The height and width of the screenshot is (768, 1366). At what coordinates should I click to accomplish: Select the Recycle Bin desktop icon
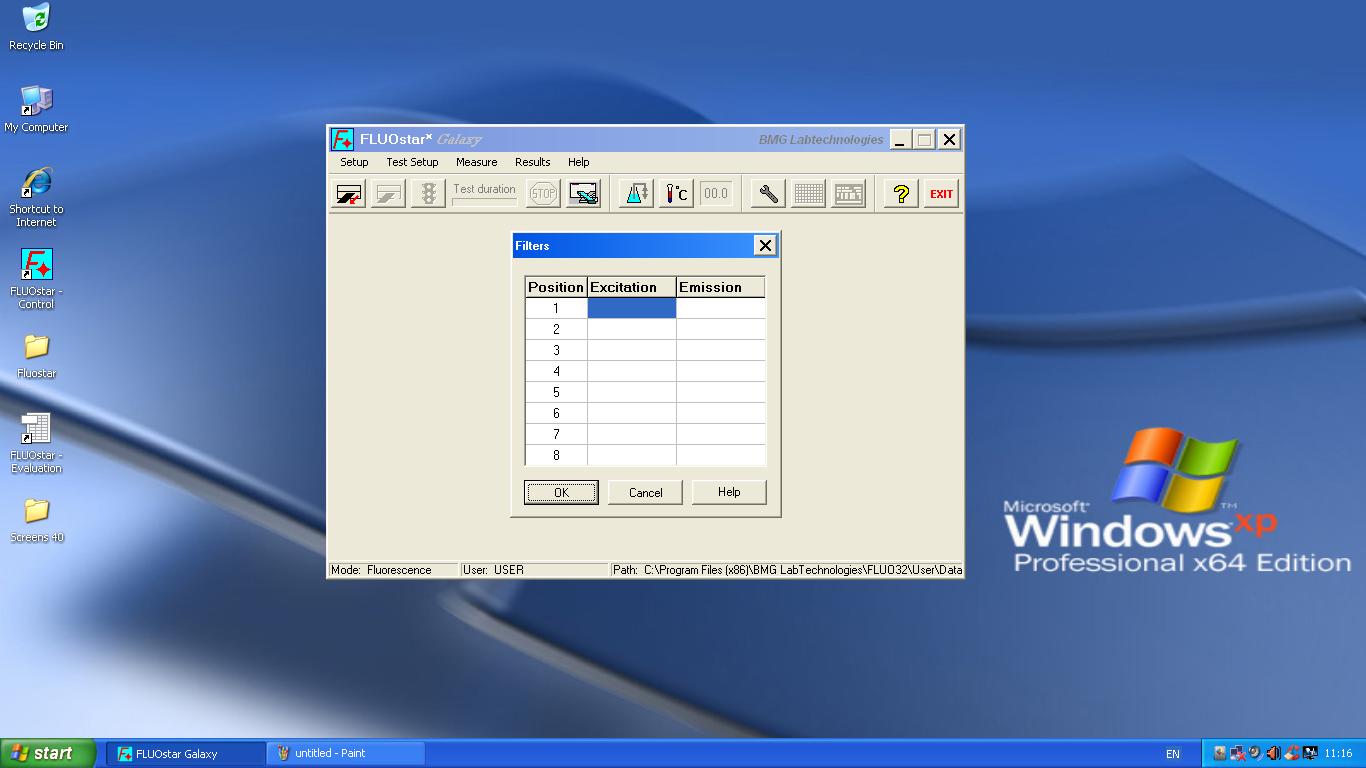[x=36, y=27]
